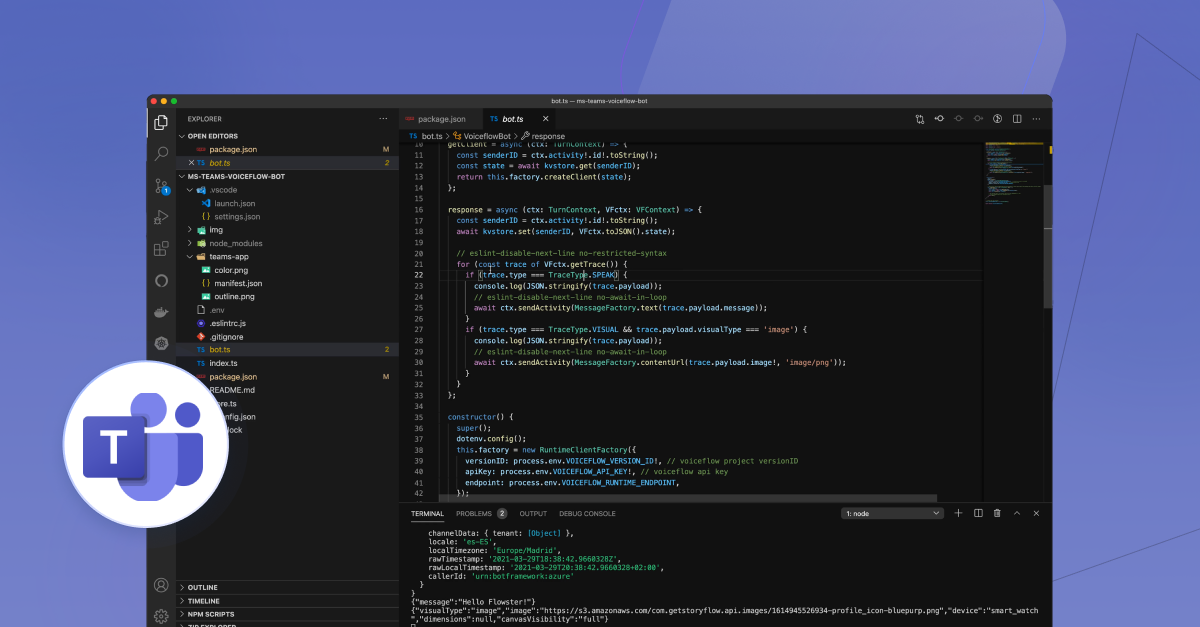Viewport: 1200px width, 627px height.
Task: Open the Search view in the activity bar
Action: 161,154
